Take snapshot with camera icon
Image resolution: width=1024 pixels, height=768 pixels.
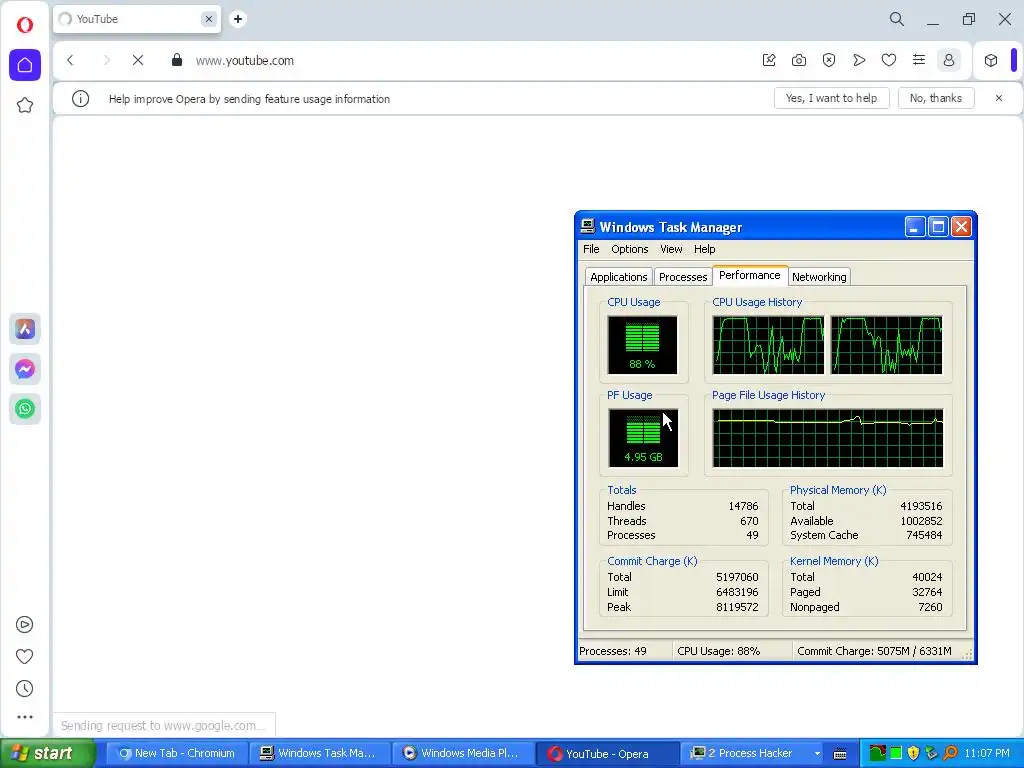click(x=799, y=60)
